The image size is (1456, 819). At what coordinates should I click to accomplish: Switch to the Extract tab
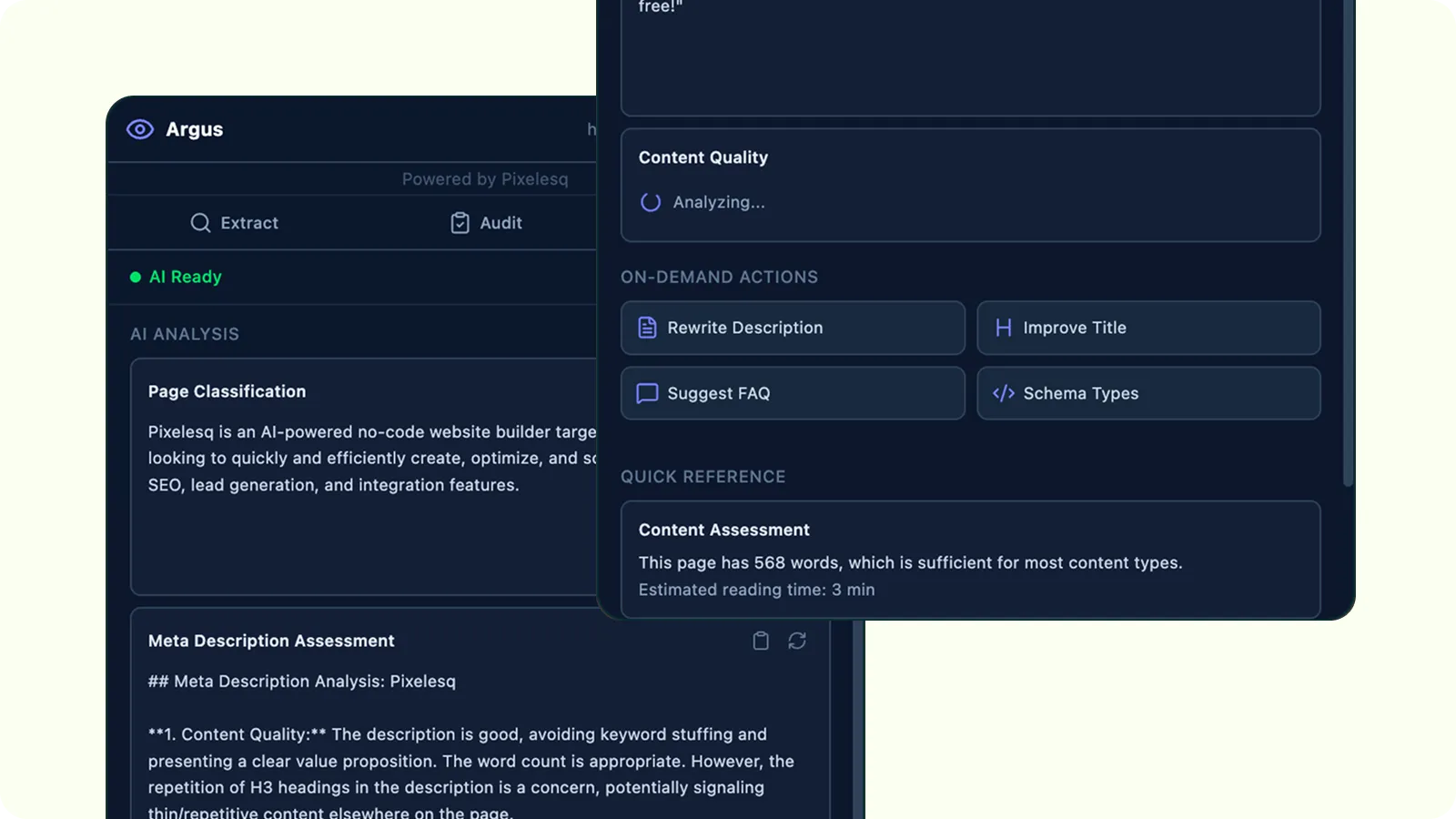click(x=235, y=223)
